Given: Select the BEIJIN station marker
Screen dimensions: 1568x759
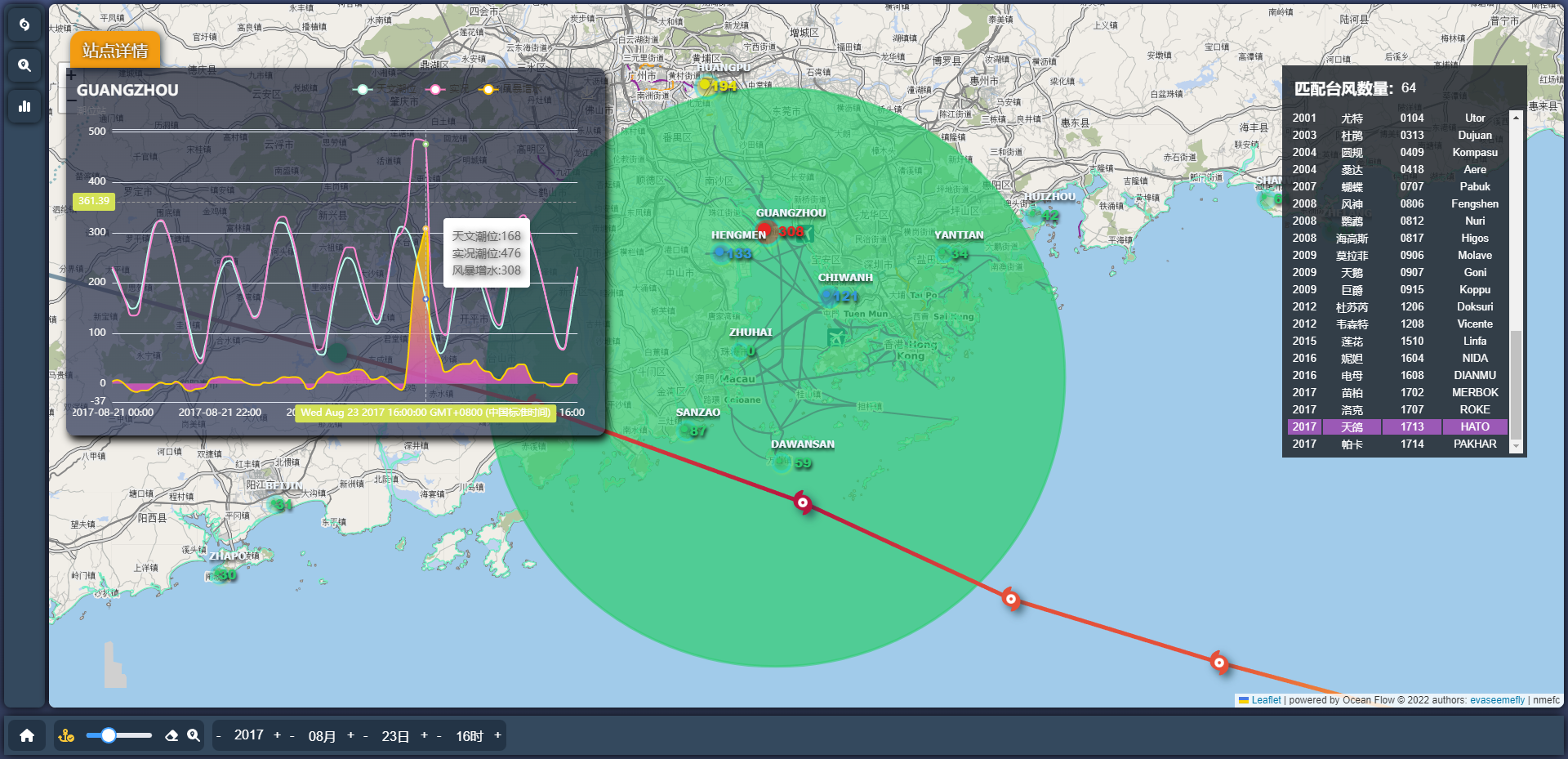Looking at the screenshot, I should pyautogui.click(x=275, y=504).
